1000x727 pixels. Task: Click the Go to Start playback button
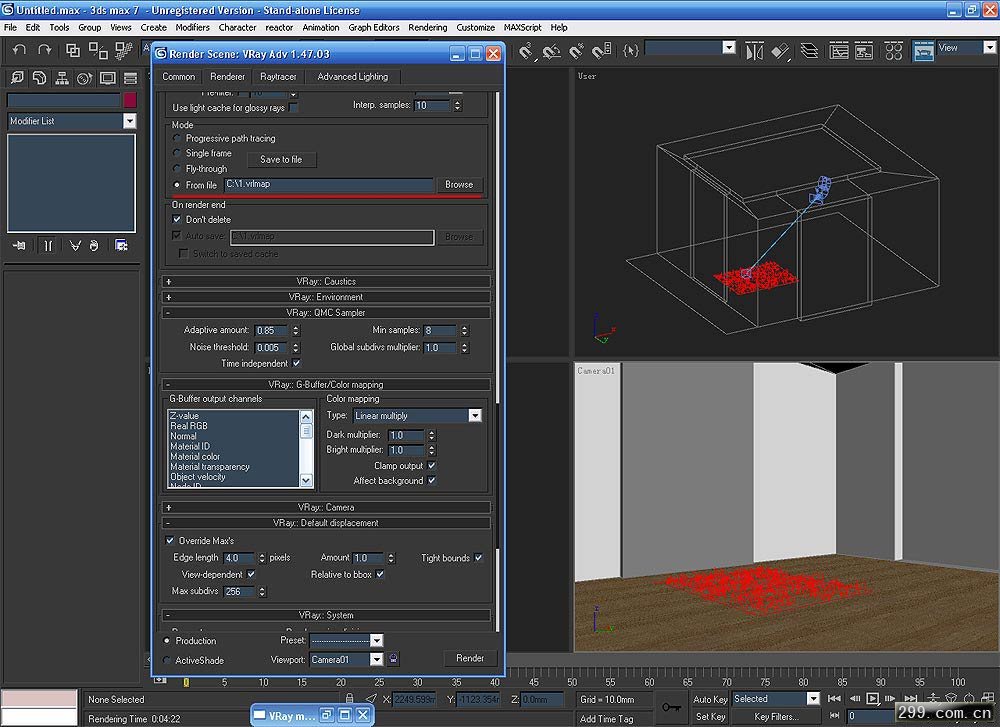pos(834,699)
